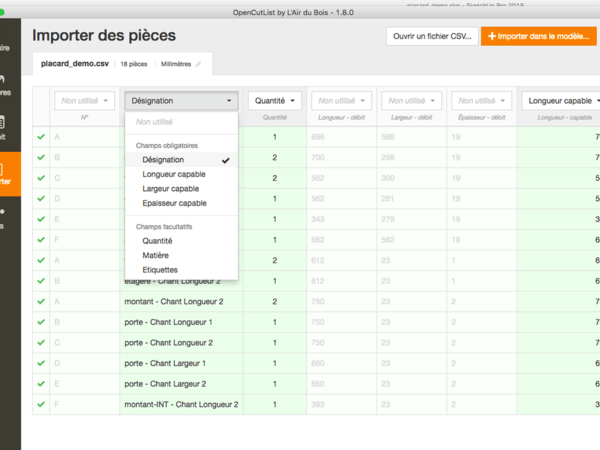The width and height of the screenshot is (600, 450).
Task: Click the green checkmark in the 696 row
Action: [x=41, y=137]
